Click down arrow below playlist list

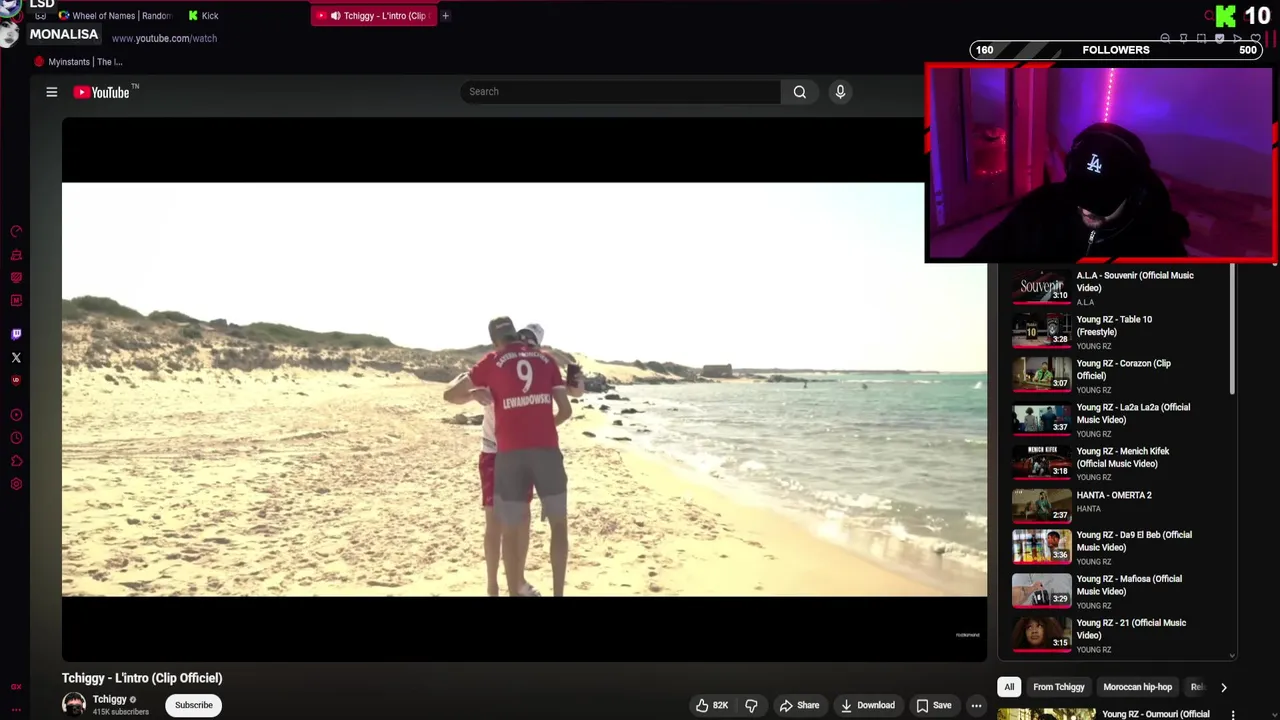point(1231,656)
